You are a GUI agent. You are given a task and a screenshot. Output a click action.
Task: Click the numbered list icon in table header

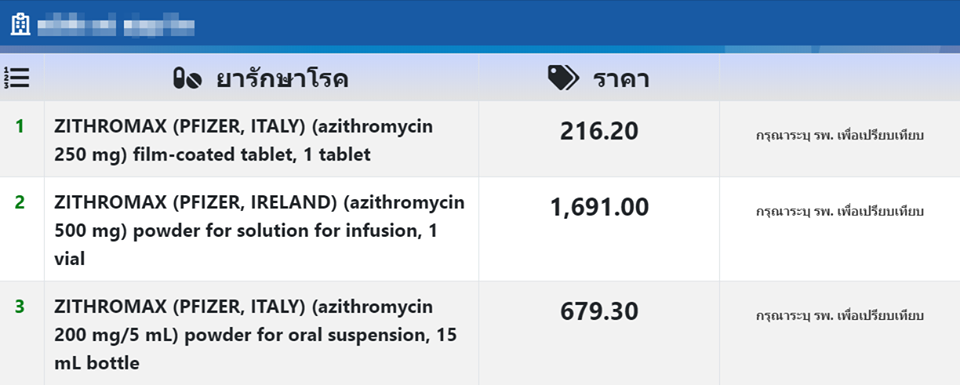17,78
